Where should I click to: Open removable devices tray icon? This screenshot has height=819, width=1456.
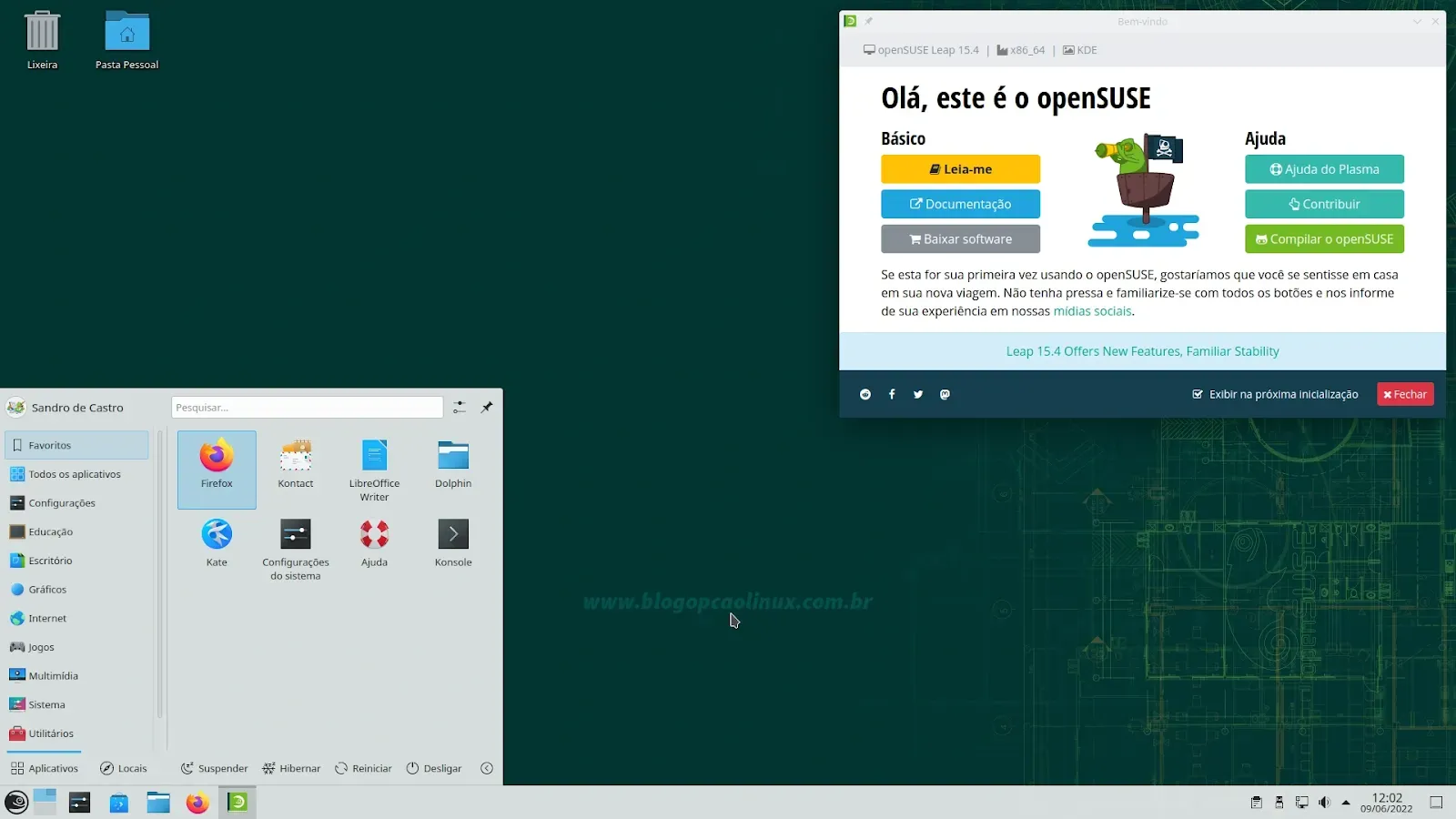(1279, 803)
